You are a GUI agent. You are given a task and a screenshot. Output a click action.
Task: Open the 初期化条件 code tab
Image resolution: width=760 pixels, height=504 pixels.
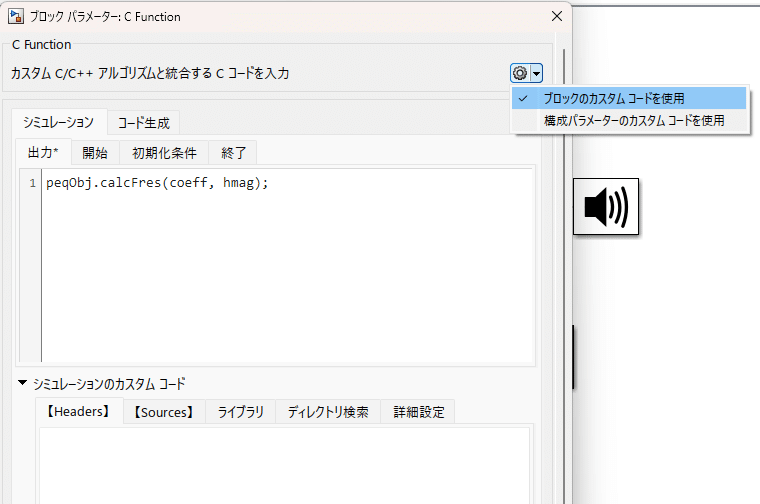point(164,153)
